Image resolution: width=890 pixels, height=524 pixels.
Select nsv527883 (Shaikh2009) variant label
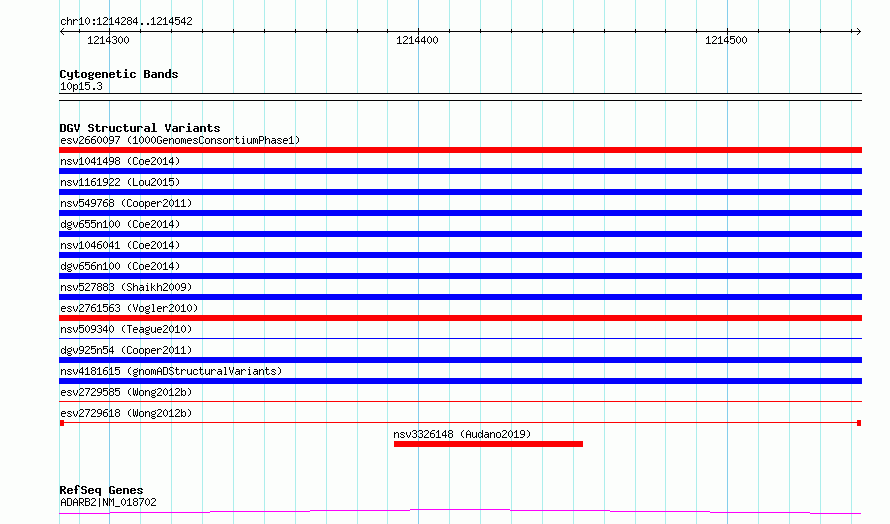pos(126,287)
